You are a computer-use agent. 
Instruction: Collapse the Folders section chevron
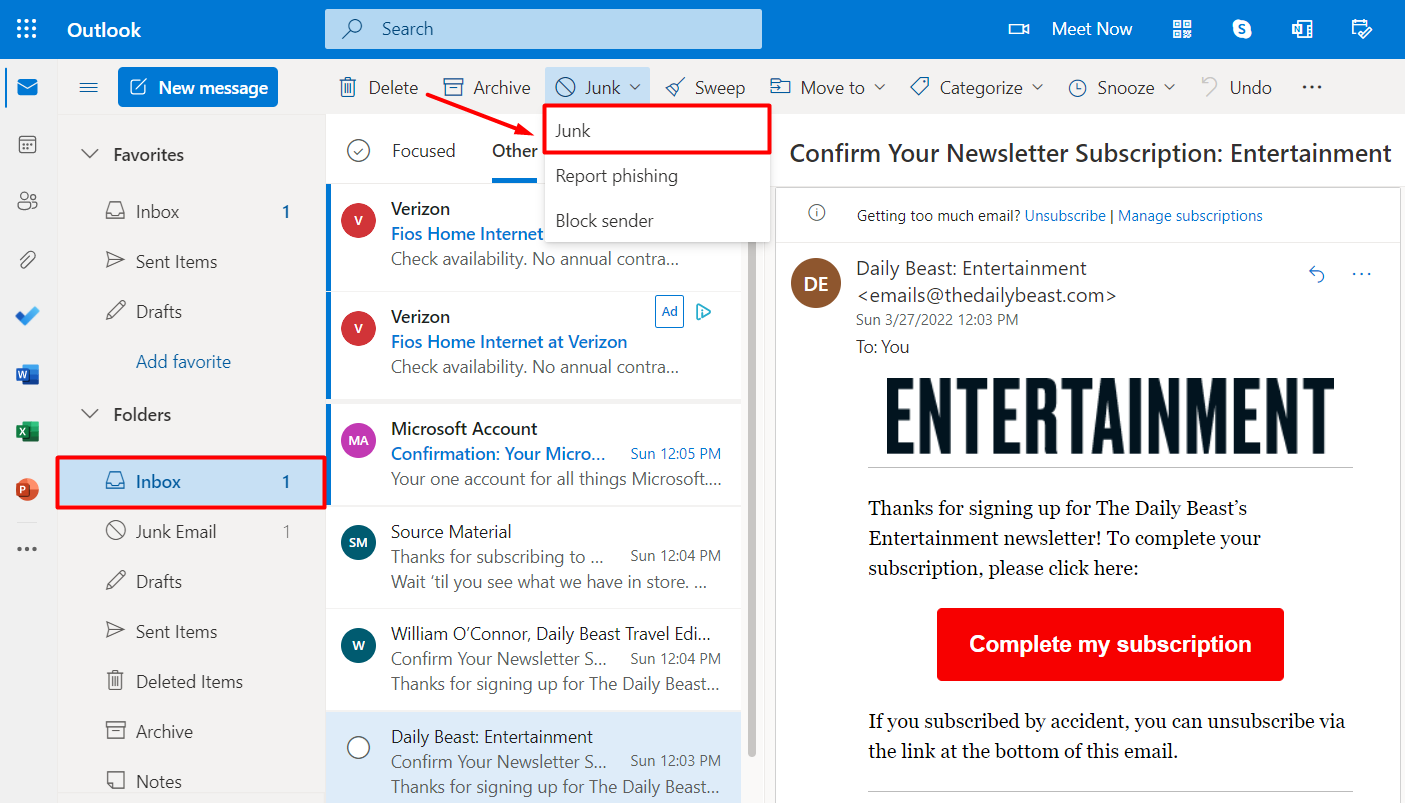click(90, 414)
